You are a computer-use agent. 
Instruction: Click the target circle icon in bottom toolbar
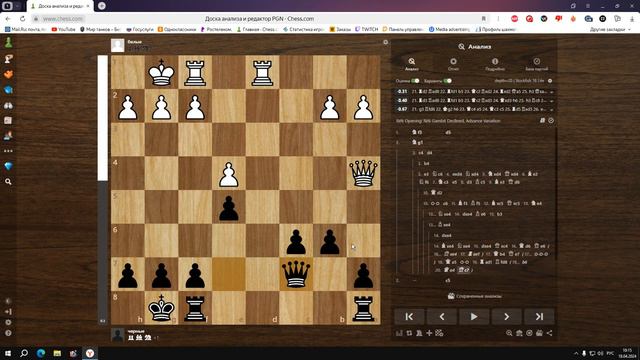click(529, 333)
